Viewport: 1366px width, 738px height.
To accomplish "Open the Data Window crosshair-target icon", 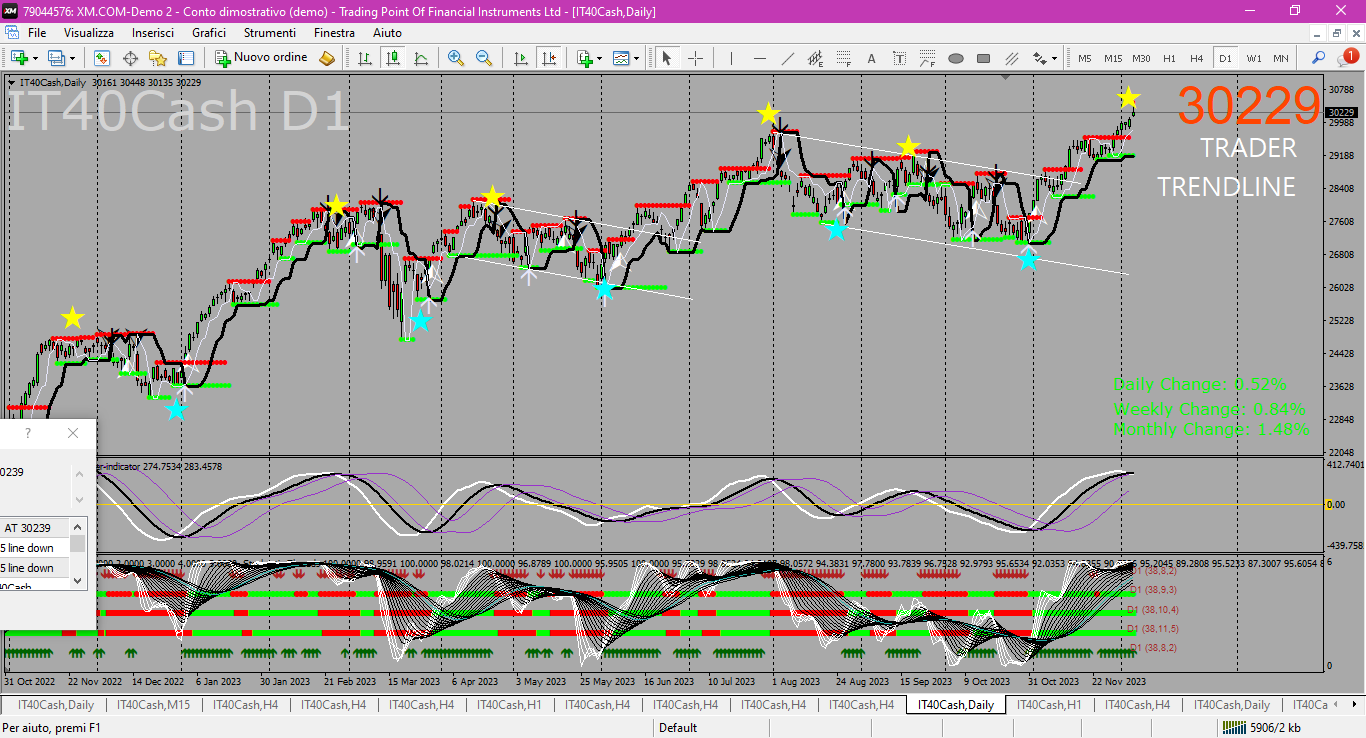I will pyautogui.click(x=130, y=58).
